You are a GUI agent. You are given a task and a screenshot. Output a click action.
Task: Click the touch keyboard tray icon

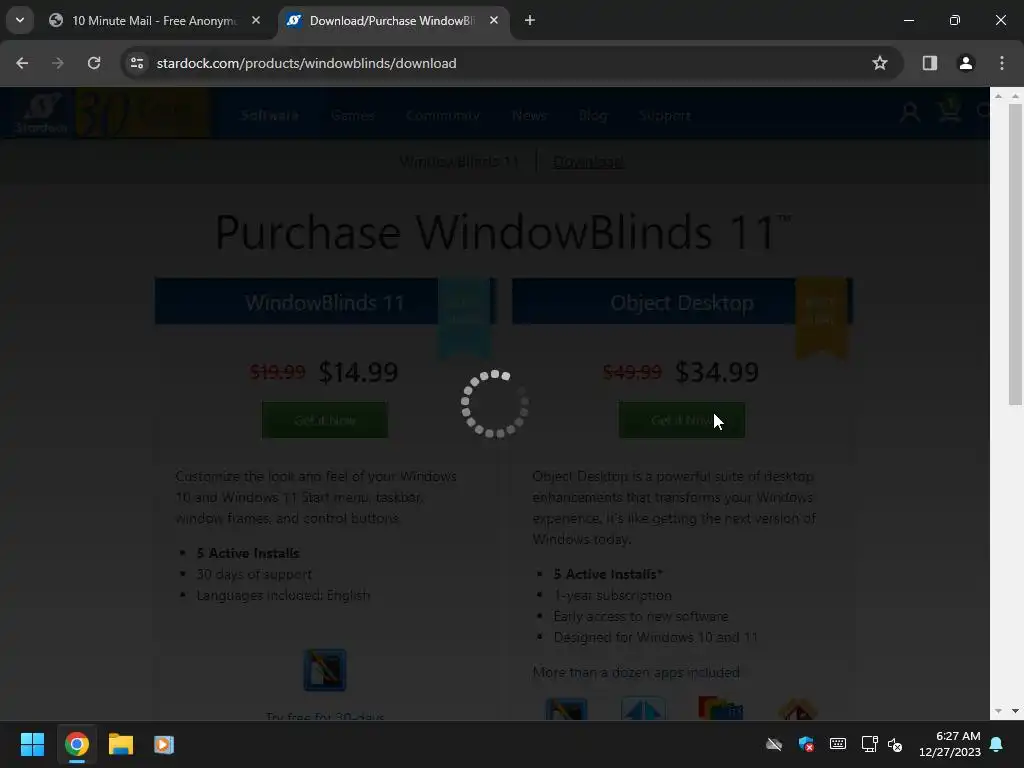coord(838,744)
